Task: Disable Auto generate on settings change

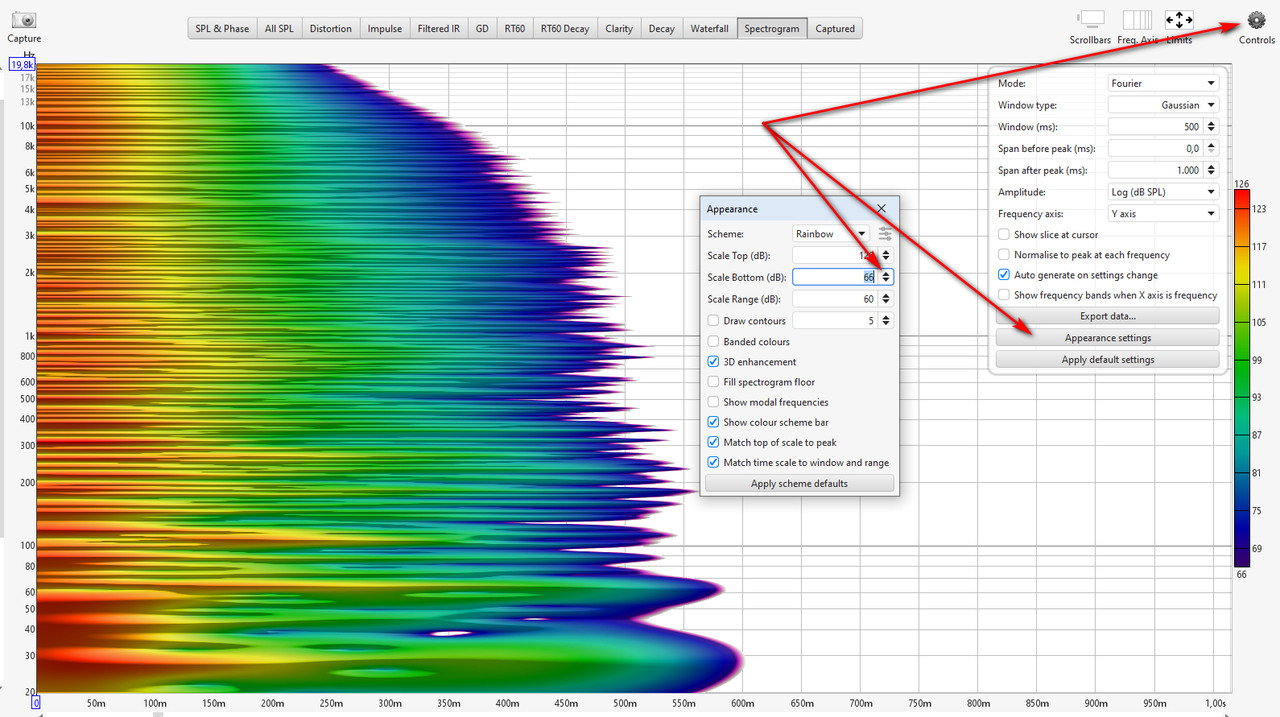Action: pos(1004,275)
